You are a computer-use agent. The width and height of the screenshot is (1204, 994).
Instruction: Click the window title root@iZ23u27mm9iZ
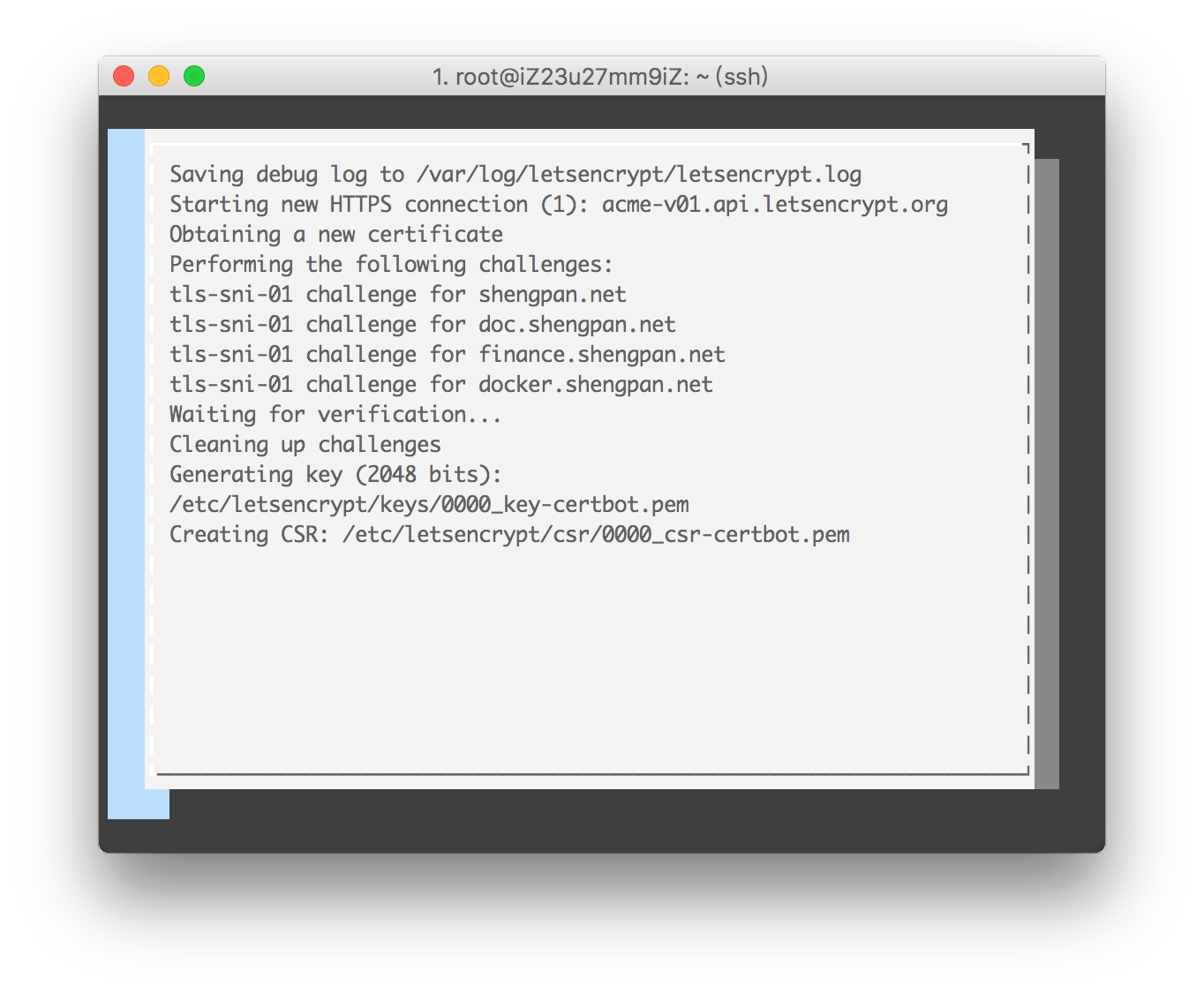coord(600,77)
